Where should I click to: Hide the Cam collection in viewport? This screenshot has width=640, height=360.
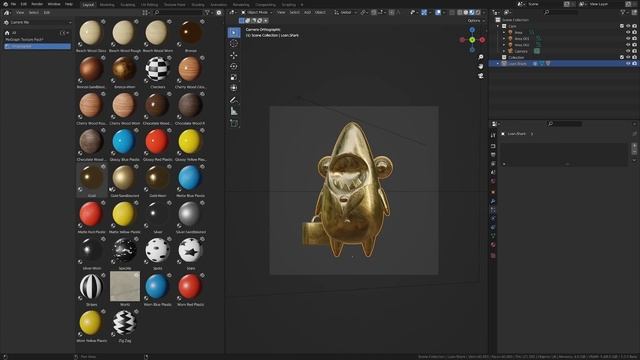pos(628,26)
